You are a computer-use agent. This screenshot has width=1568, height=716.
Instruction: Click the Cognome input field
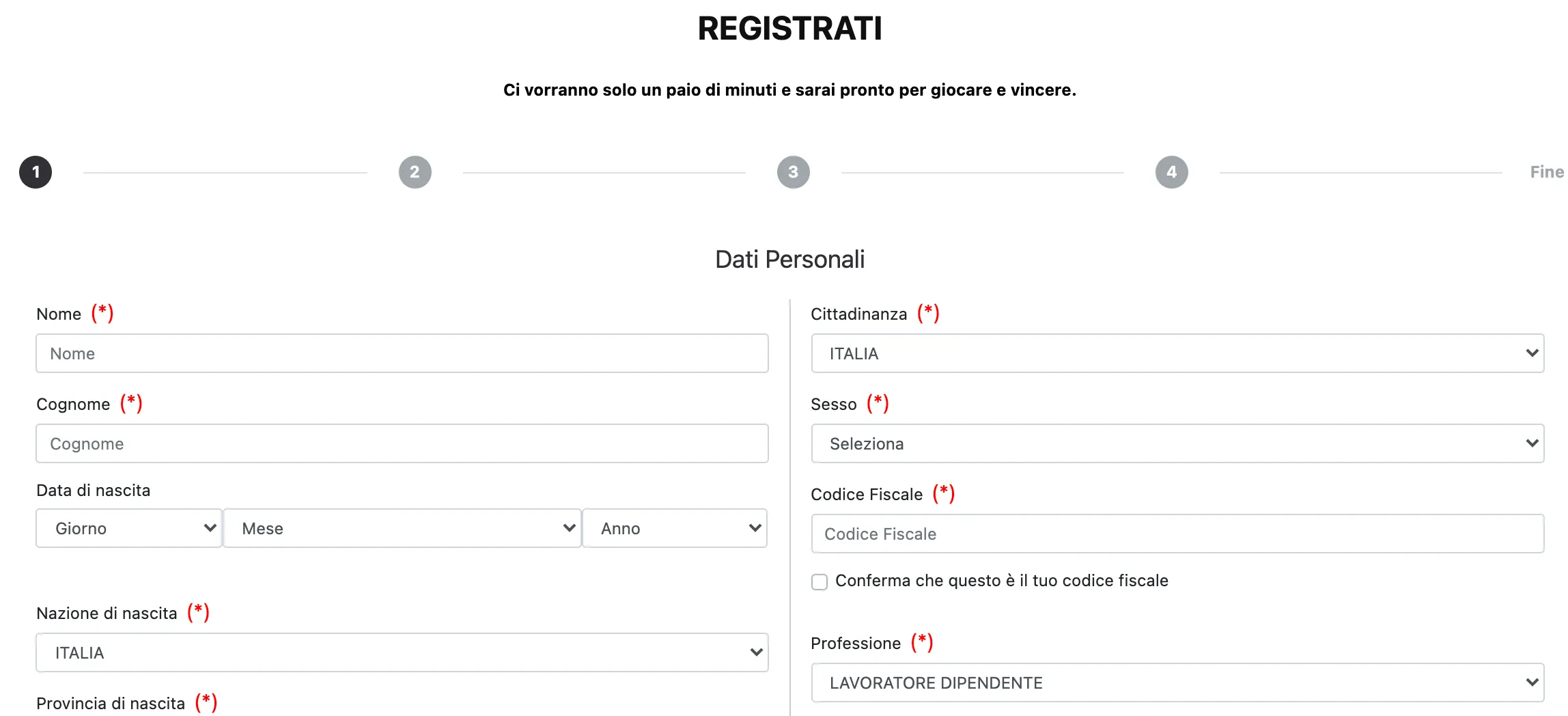(402, 443)
